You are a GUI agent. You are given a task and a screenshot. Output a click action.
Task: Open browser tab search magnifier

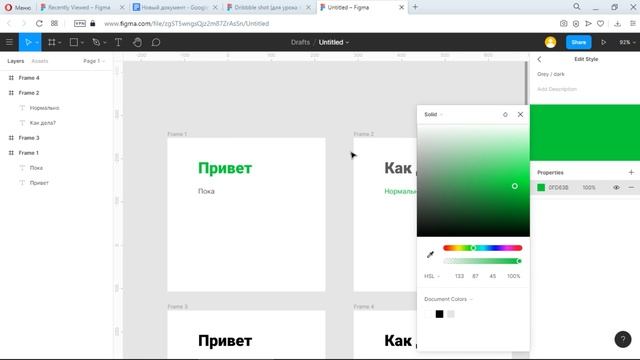(x=576, y=7)
